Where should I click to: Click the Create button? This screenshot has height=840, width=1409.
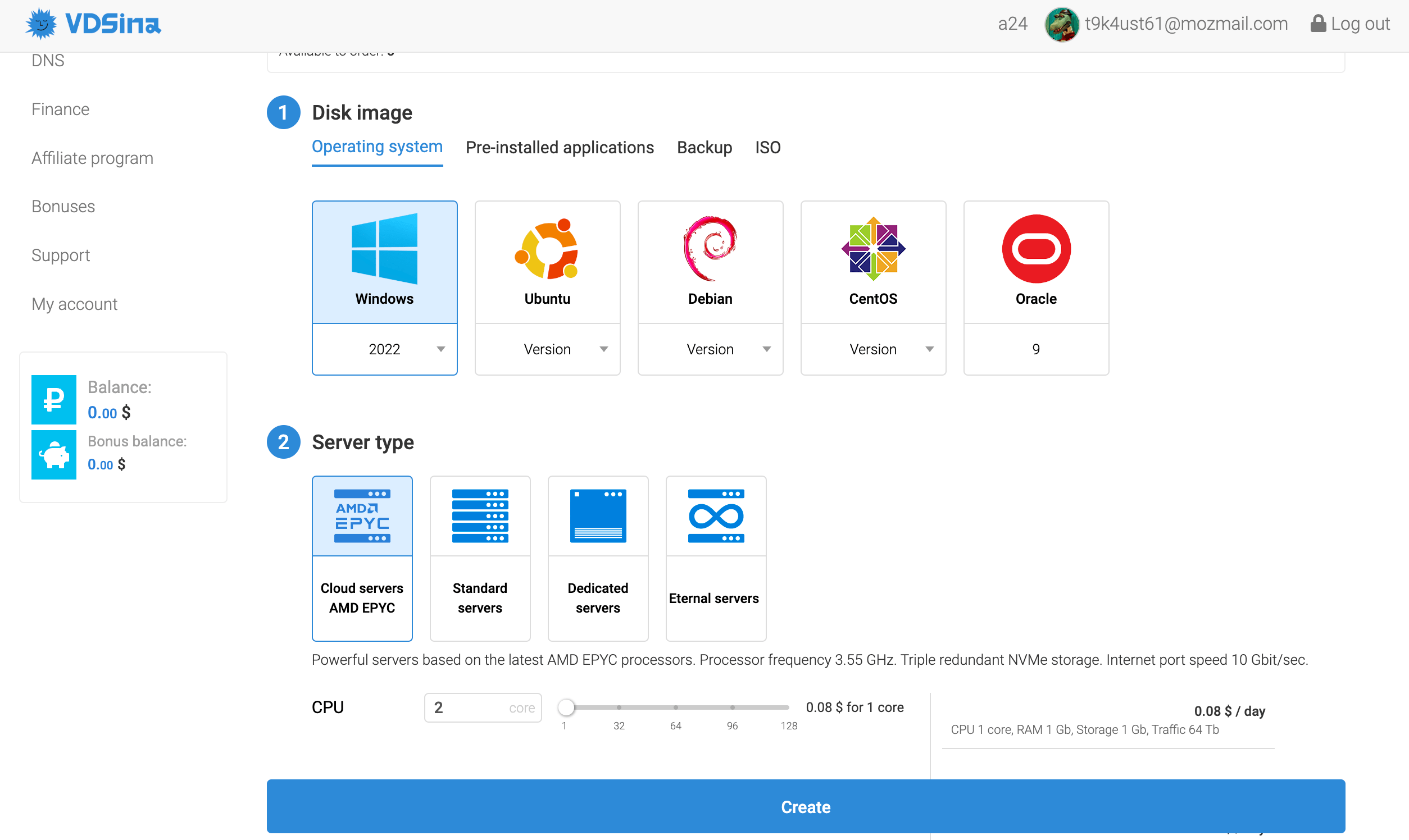pos(805,807)
